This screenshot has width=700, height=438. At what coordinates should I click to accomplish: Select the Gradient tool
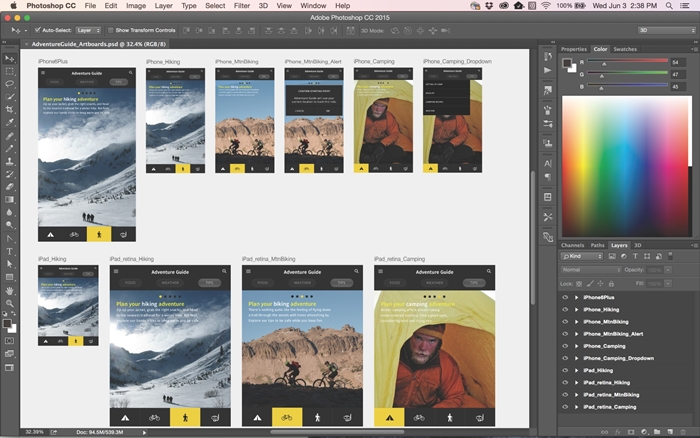click(x=9, y=200)
